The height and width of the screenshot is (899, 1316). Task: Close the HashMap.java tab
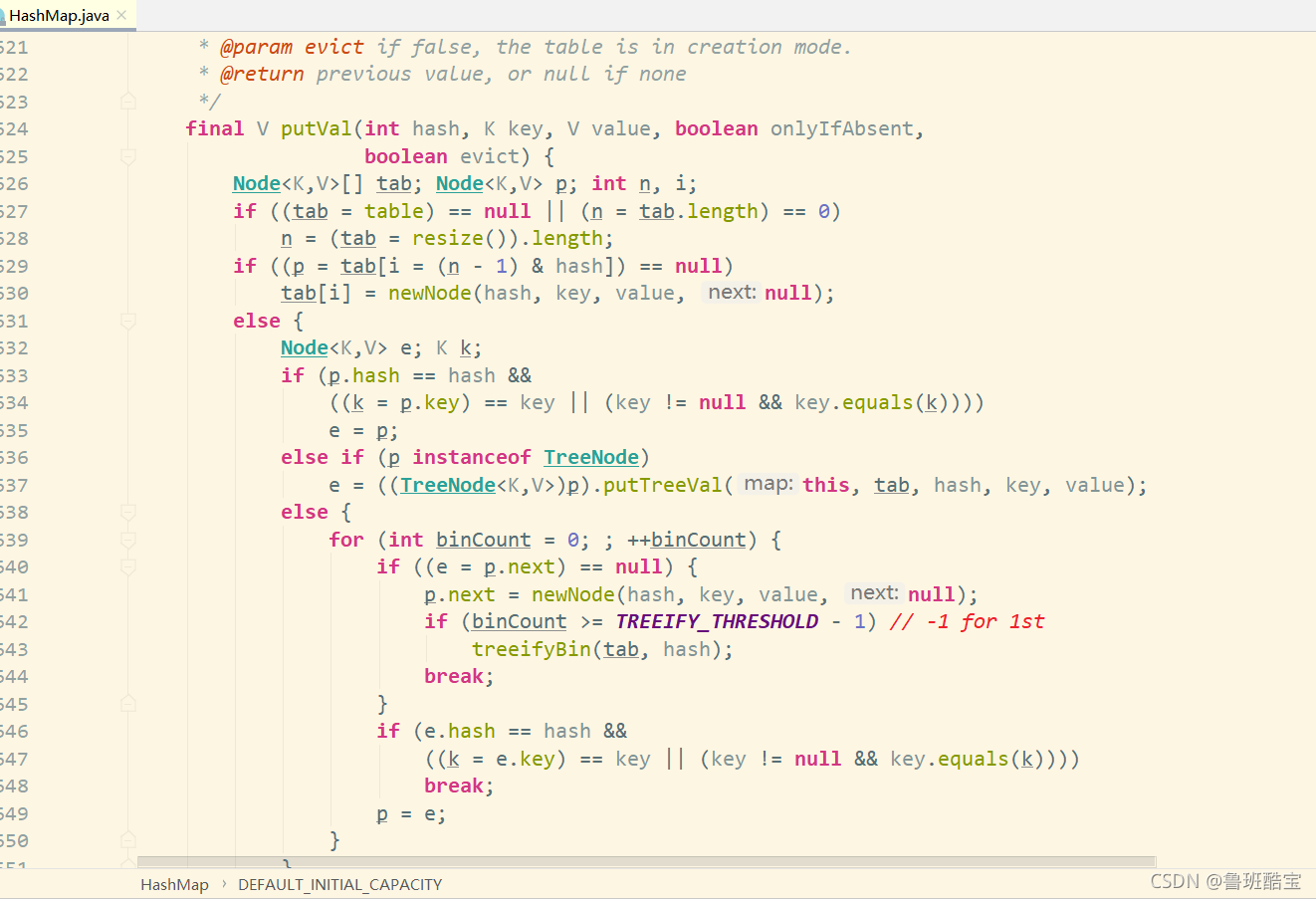point(121,15)
